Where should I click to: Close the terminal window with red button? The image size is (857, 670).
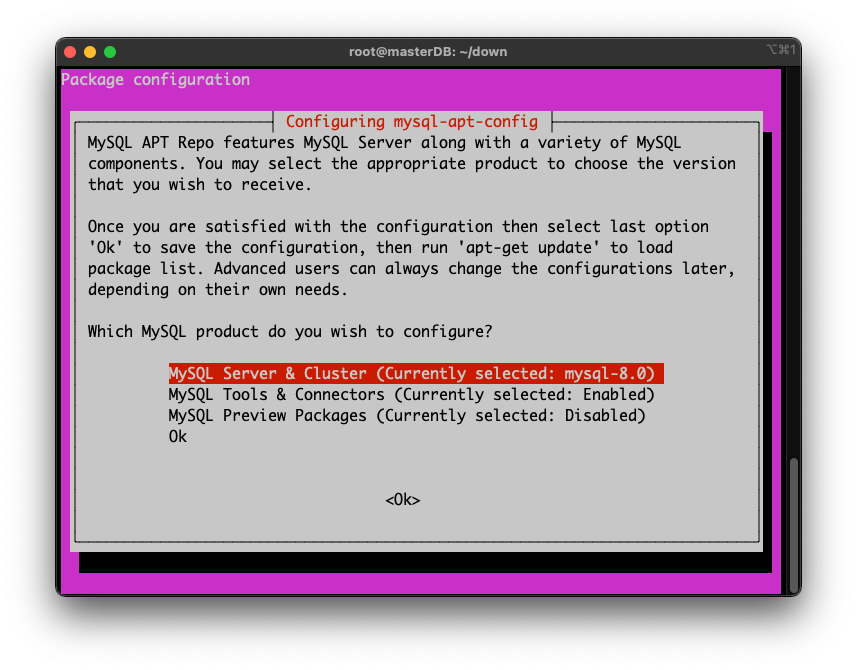click(x=70, y=52)
